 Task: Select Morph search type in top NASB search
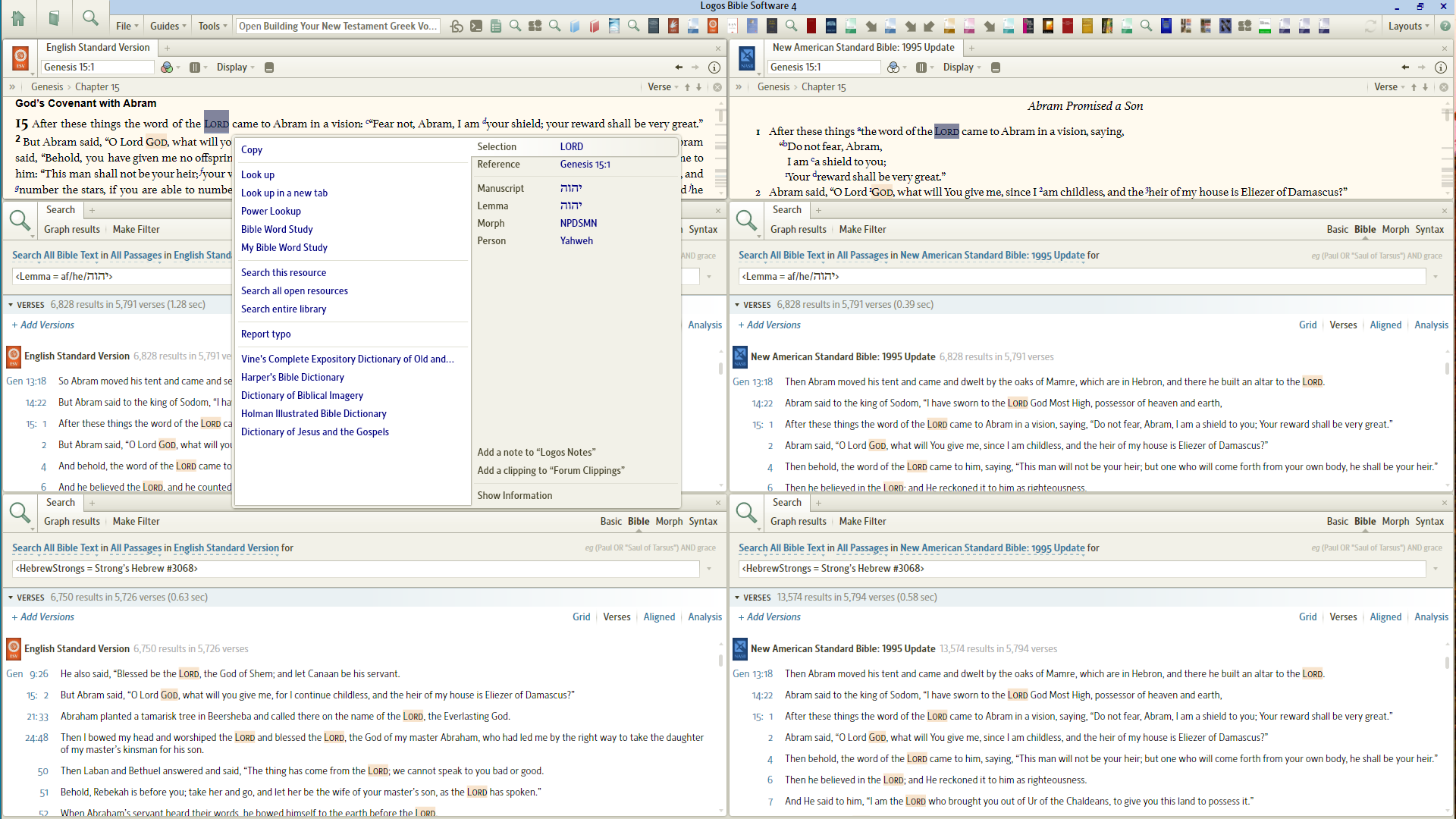click(1395, 230)
